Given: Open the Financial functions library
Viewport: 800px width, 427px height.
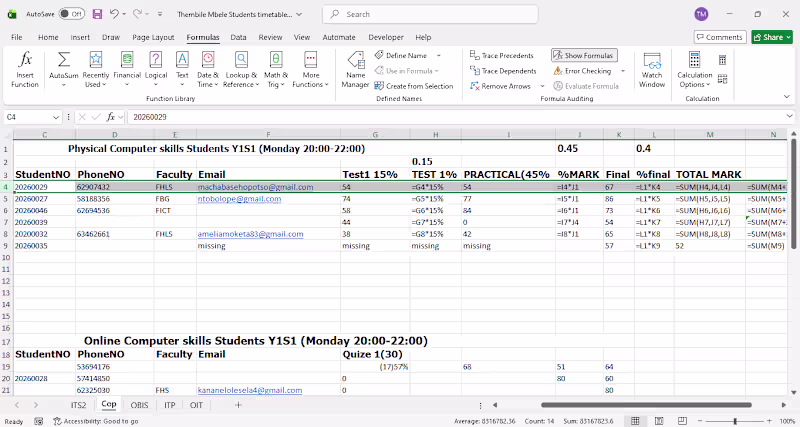Looking at the screenshot, I should (127, 69).
